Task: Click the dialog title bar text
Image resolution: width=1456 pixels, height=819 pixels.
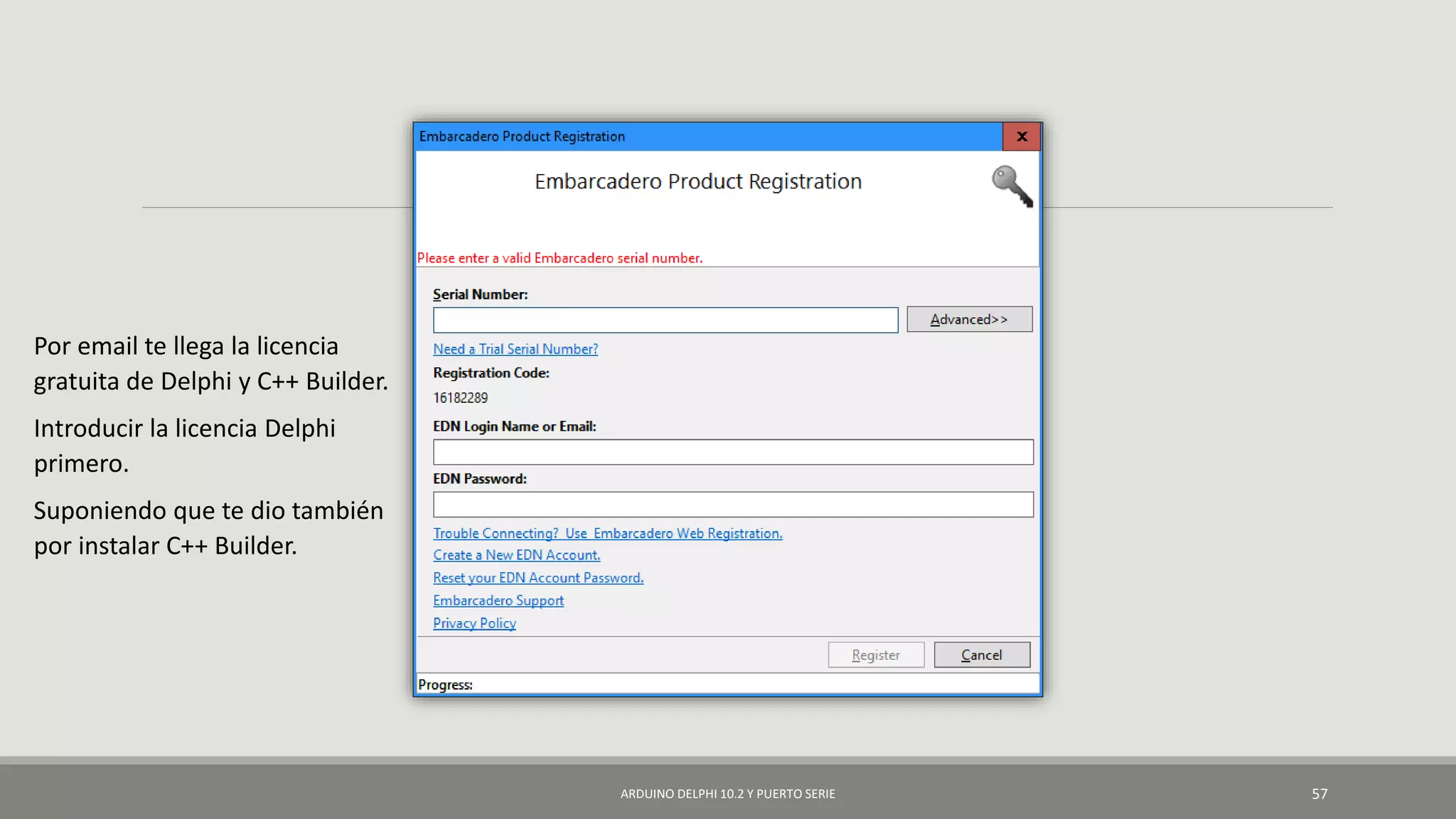Action: (x=522, y=136)
